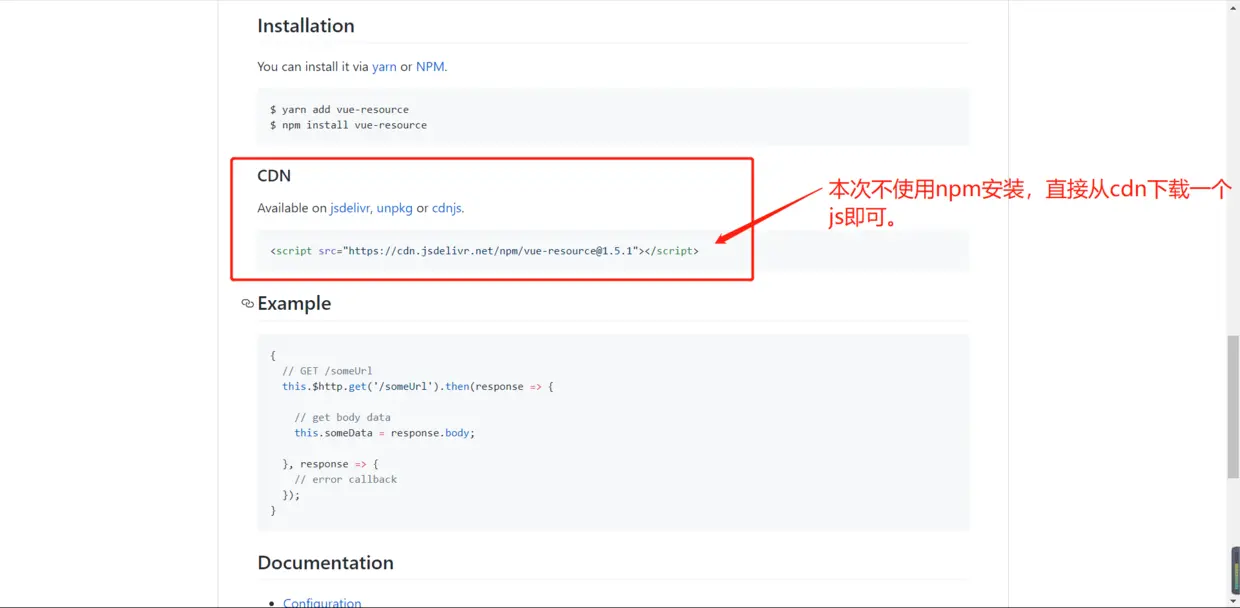Viewport: 1240px width, 608px height.
Task: Open the NPM link
Action: coord(430,67)
